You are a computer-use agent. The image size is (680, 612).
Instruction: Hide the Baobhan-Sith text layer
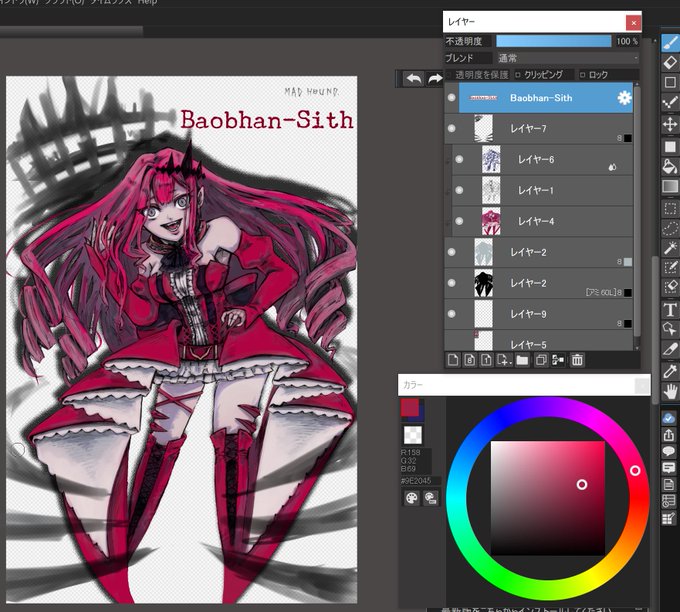451,98
